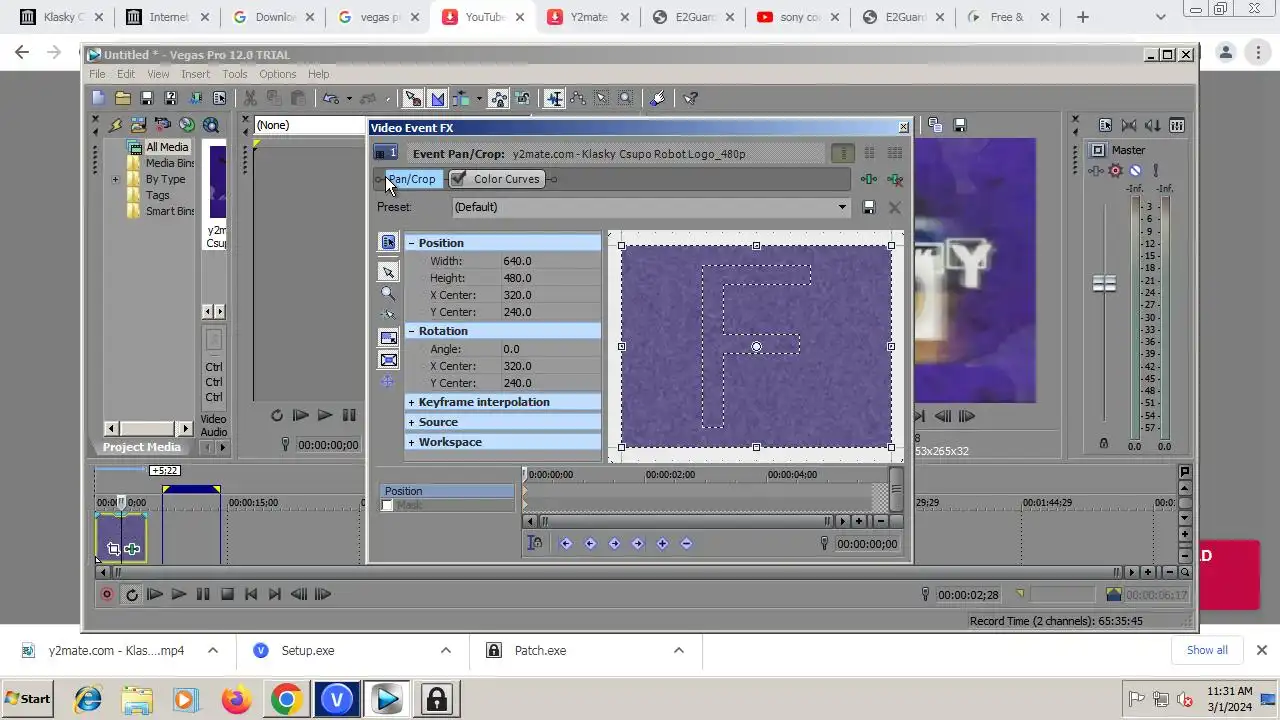Click Sync Cursor icon in keyframe controller
The width and height of the screenshot is (1280, 720).
click(536, 543)
